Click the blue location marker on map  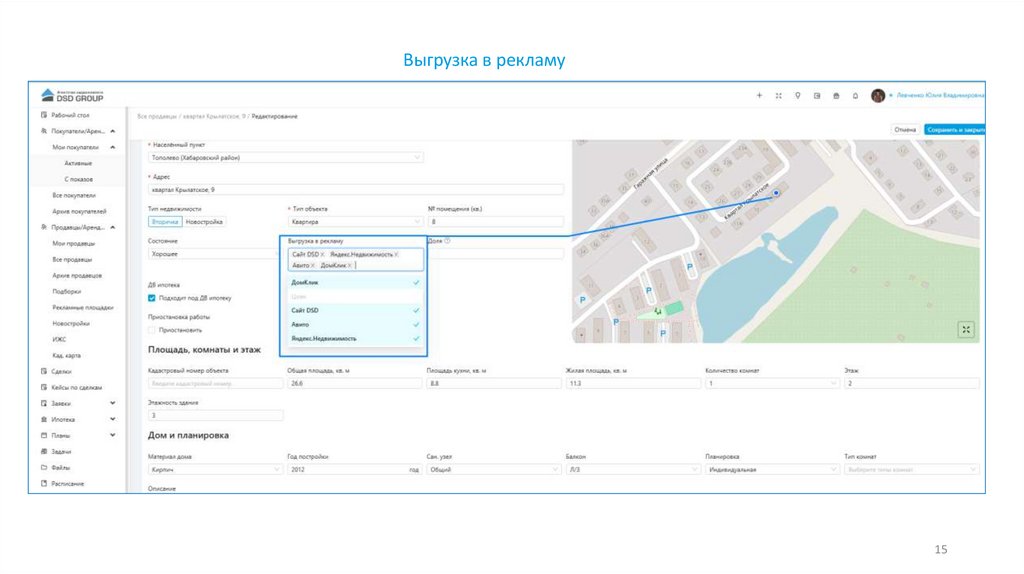776,193
